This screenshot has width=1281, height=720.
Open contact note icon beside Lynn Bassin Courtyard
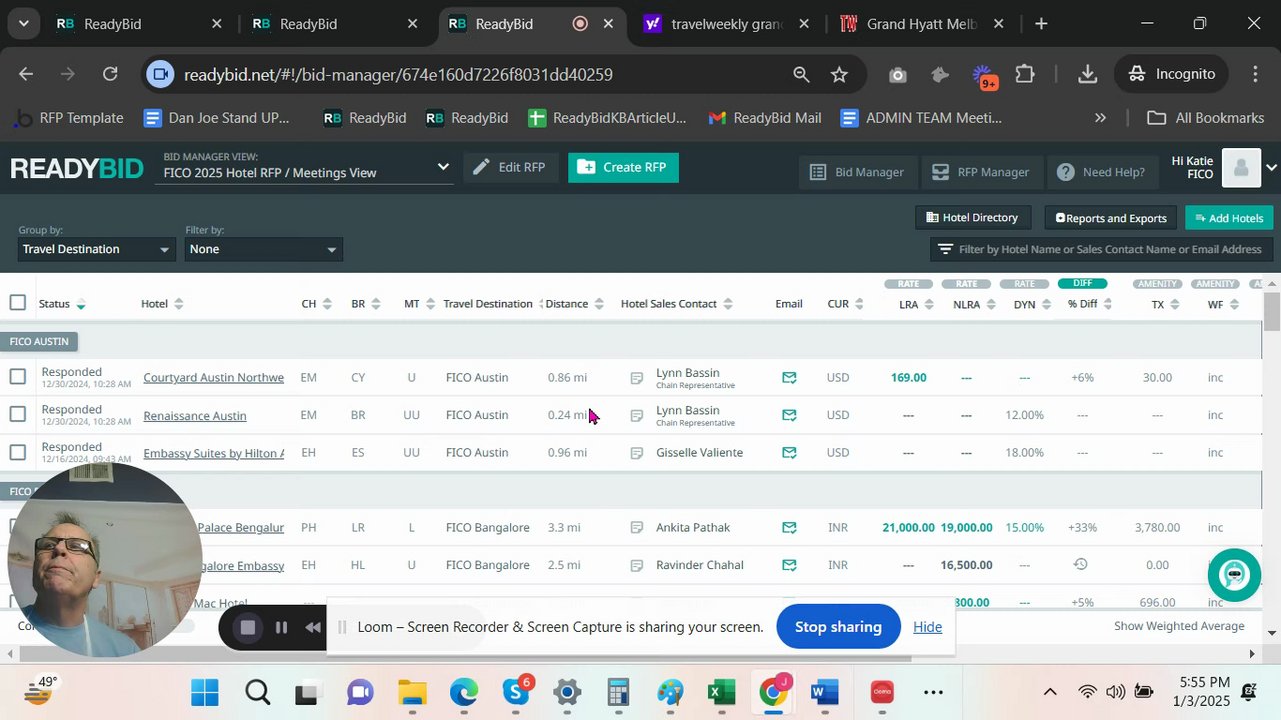(x=636, y=378)
